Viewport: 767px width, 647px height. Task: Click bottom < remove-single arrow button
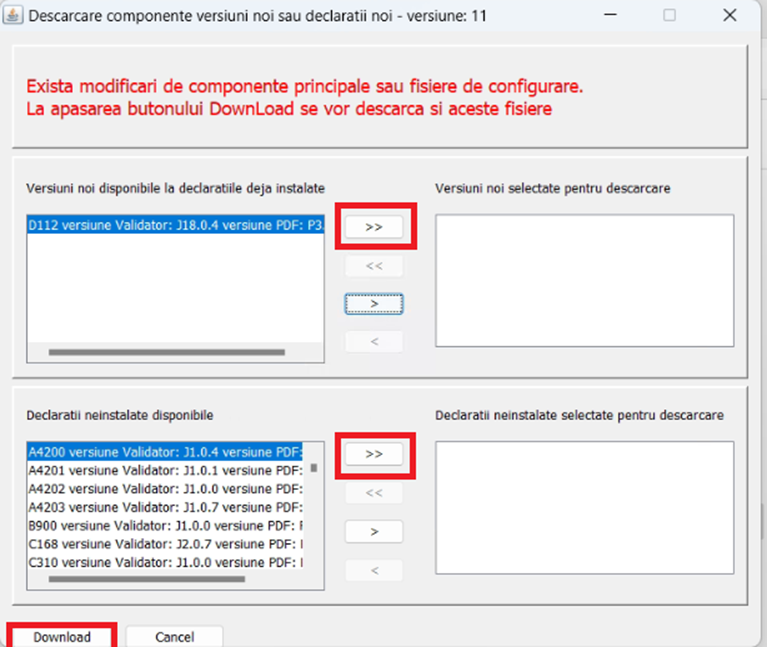(374, 570)
